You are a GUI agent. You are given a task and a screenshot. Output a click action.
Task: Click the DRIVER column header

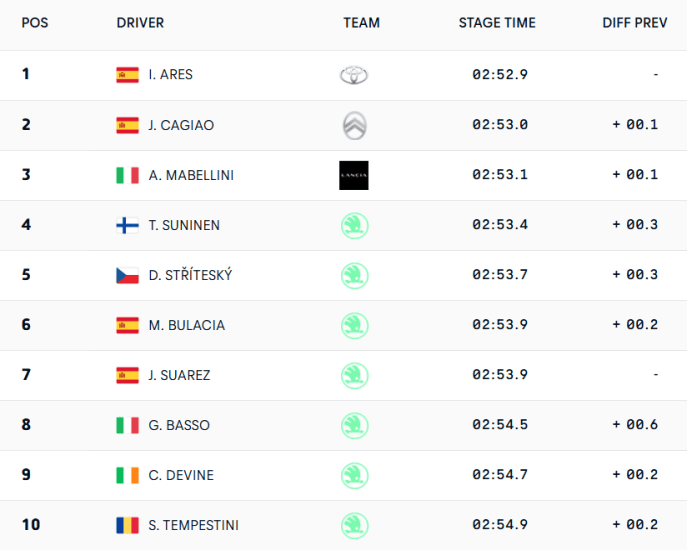coord(140,23)
